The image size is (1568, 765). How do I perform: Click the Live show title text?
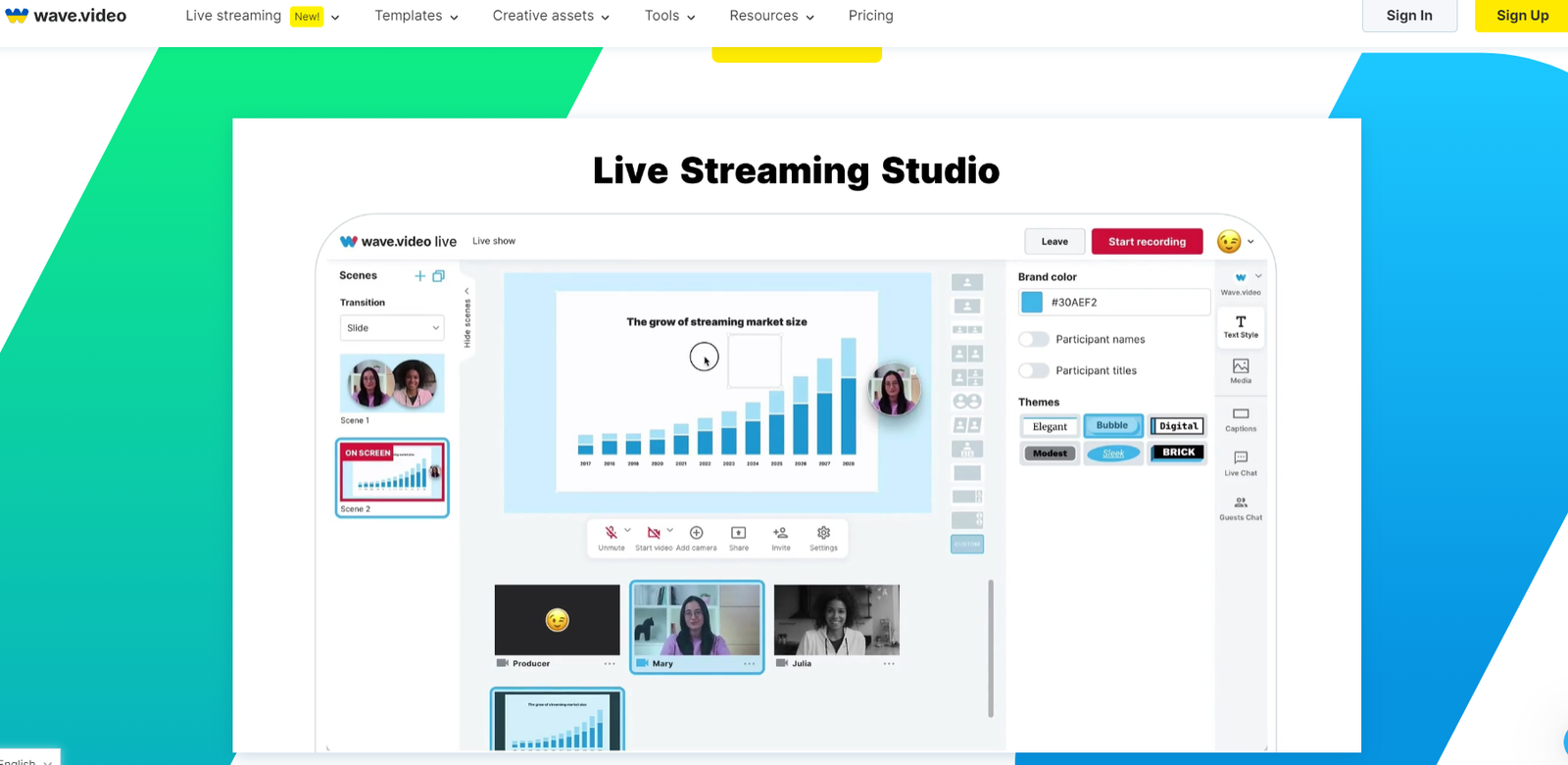(494, 241)
